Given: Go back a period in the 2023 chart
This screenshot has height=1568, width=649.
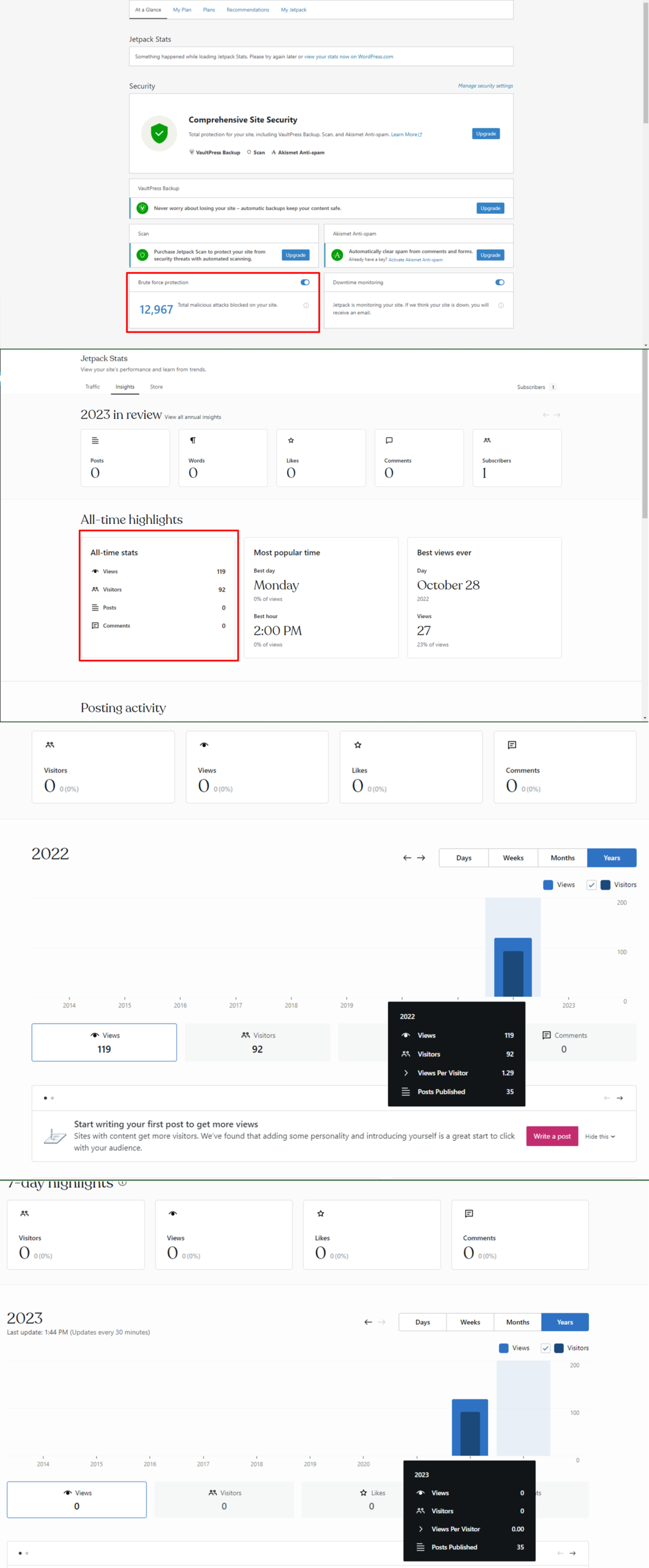Looking at the screenshot, I should click(x=368, y=1322).
